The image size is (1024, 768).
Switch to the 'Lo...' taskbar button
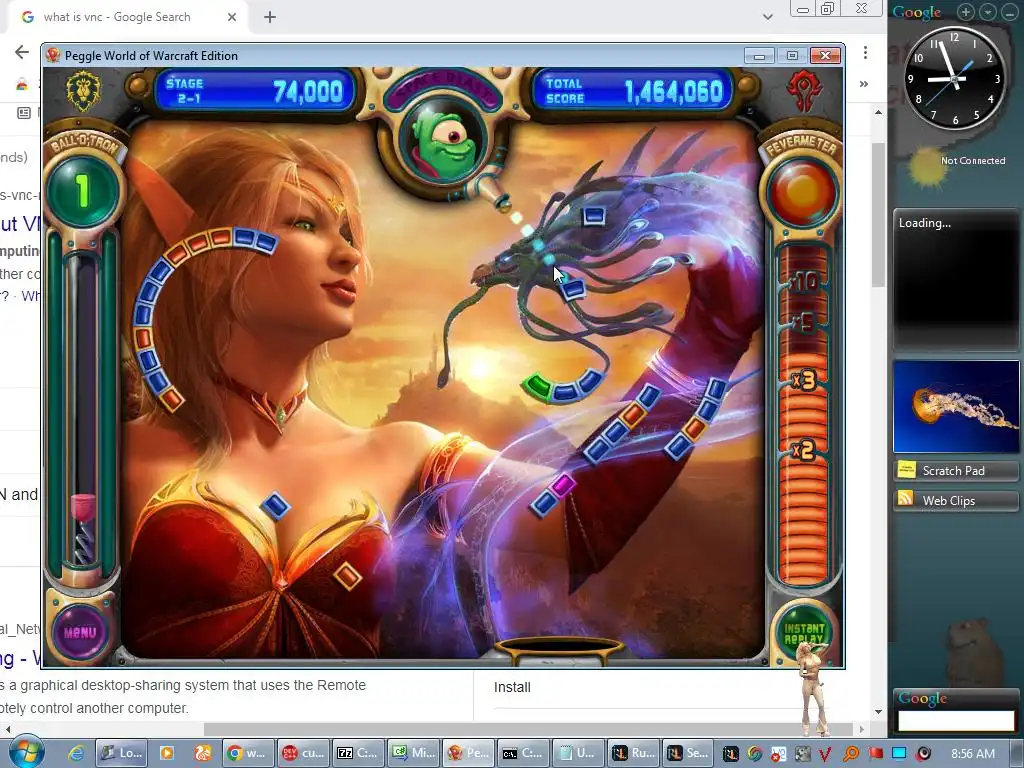click(x=121, y=753)
